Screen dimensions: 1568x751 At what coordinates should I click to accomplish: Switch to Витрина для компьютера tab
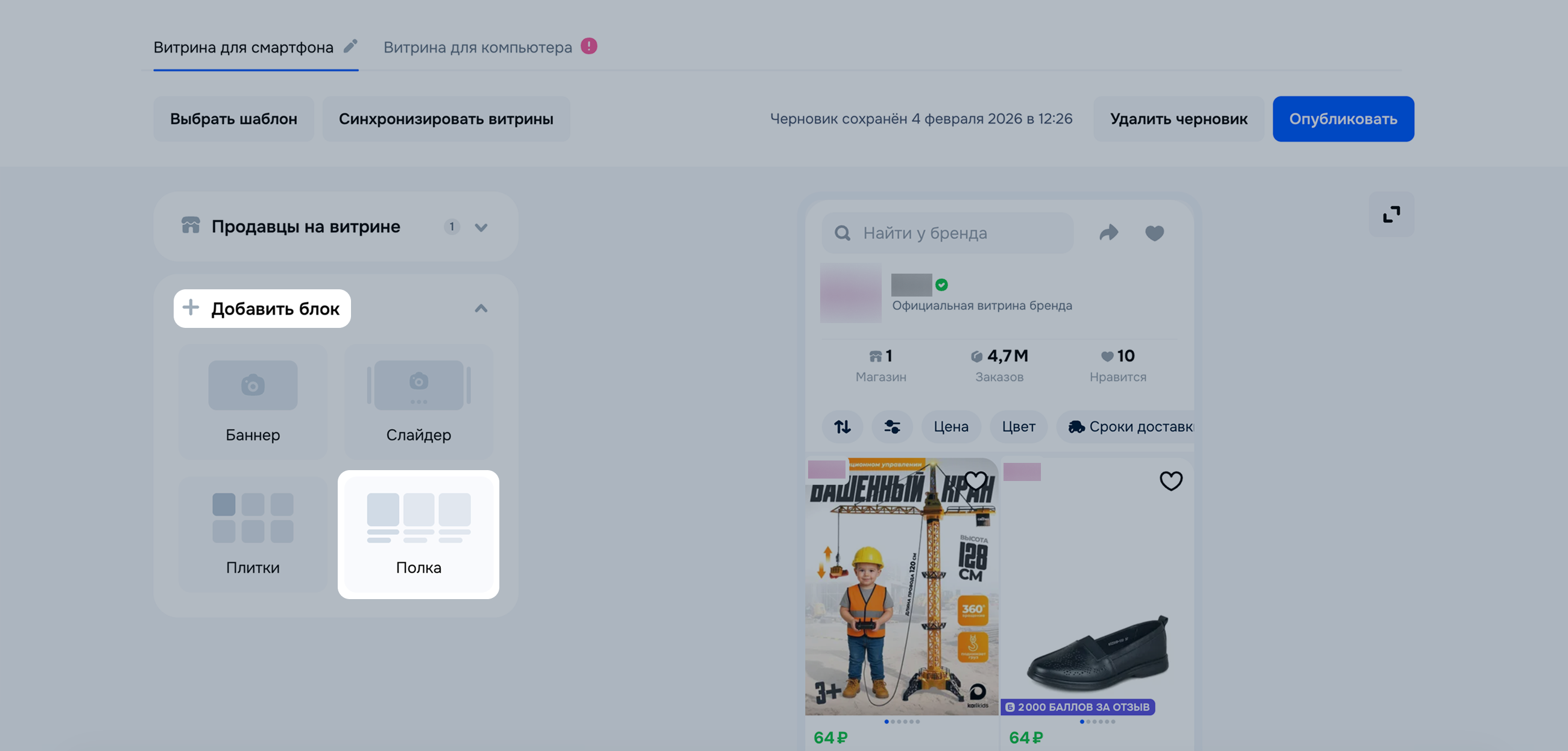pyautogui.click(x=478, y=48)
